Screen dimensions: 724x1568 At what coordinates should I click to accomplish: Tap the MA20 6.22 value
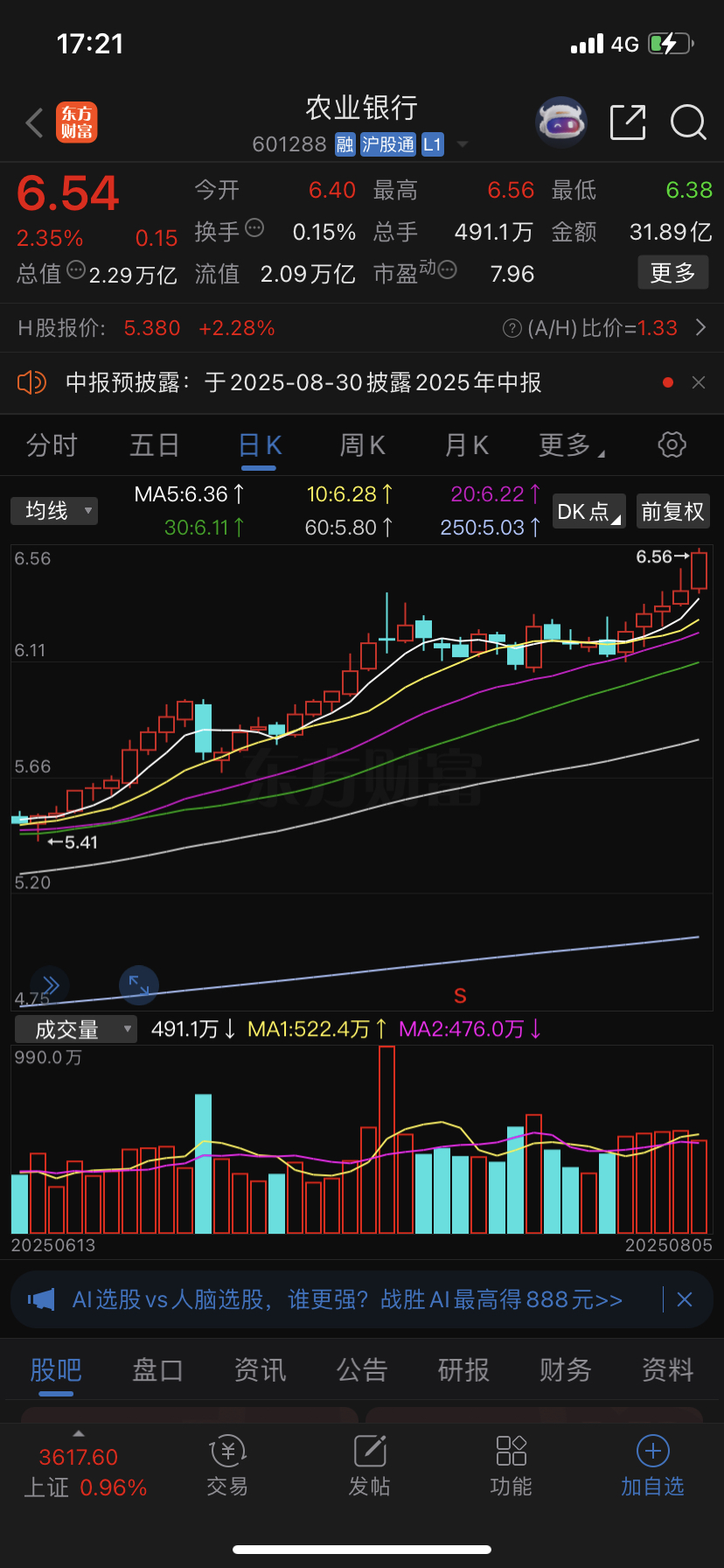coord(496,494)
